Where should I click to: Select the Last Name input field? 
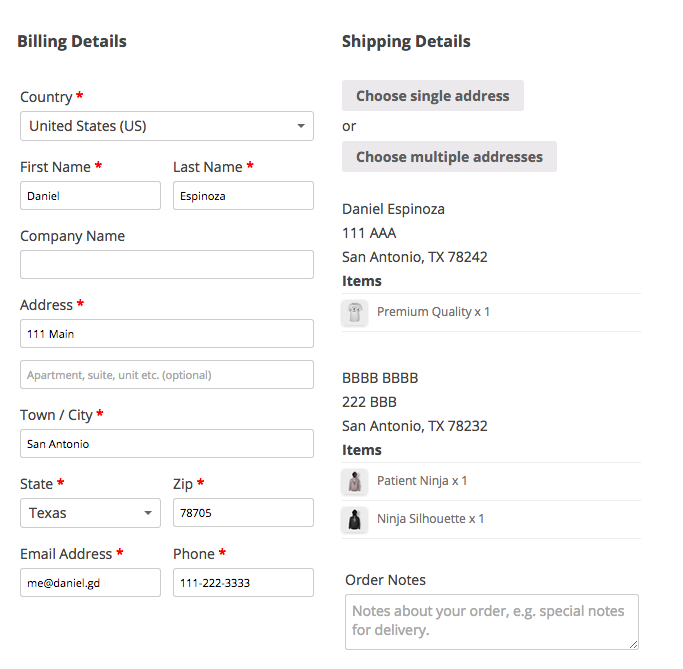pyautogui.click(x=243, y=196)
